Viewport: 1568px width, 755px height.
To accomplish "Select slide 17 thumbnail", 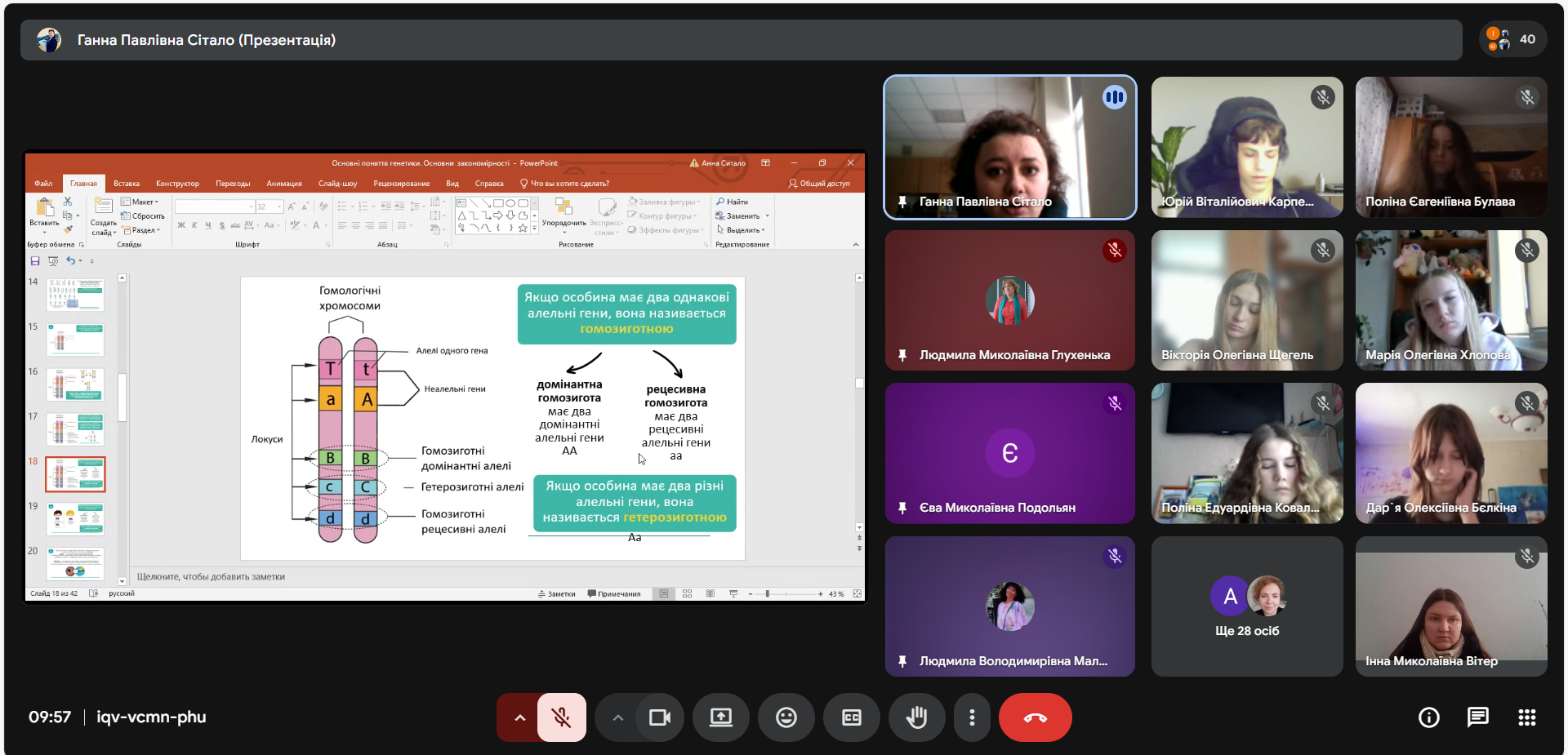I will (x=75, y=429).
